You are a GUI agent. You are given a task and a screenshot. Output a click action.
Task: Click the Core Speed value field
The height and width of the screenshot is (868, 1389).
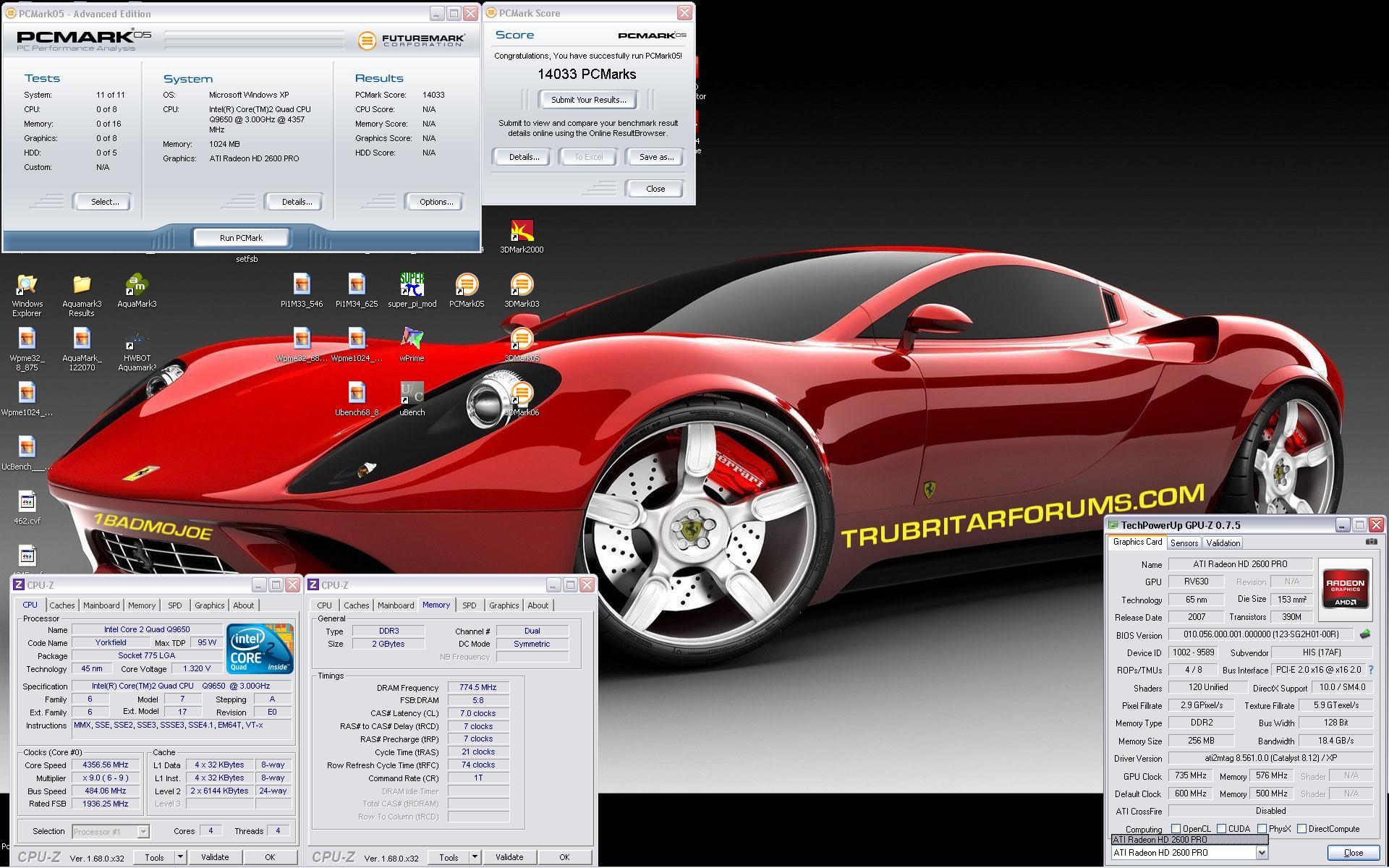[x=106, y=765]
